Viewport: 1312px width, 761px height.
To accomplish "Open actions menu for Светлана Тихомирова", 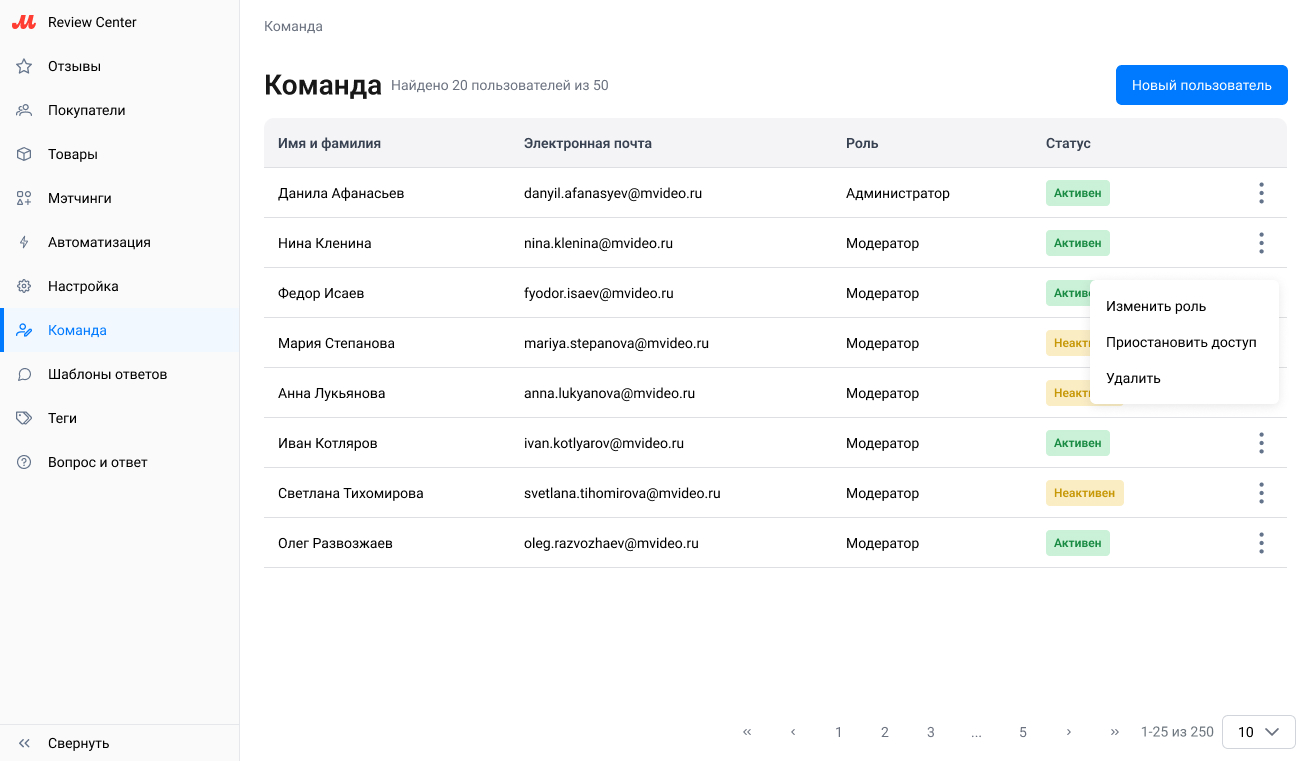I will pos(1261,493).
